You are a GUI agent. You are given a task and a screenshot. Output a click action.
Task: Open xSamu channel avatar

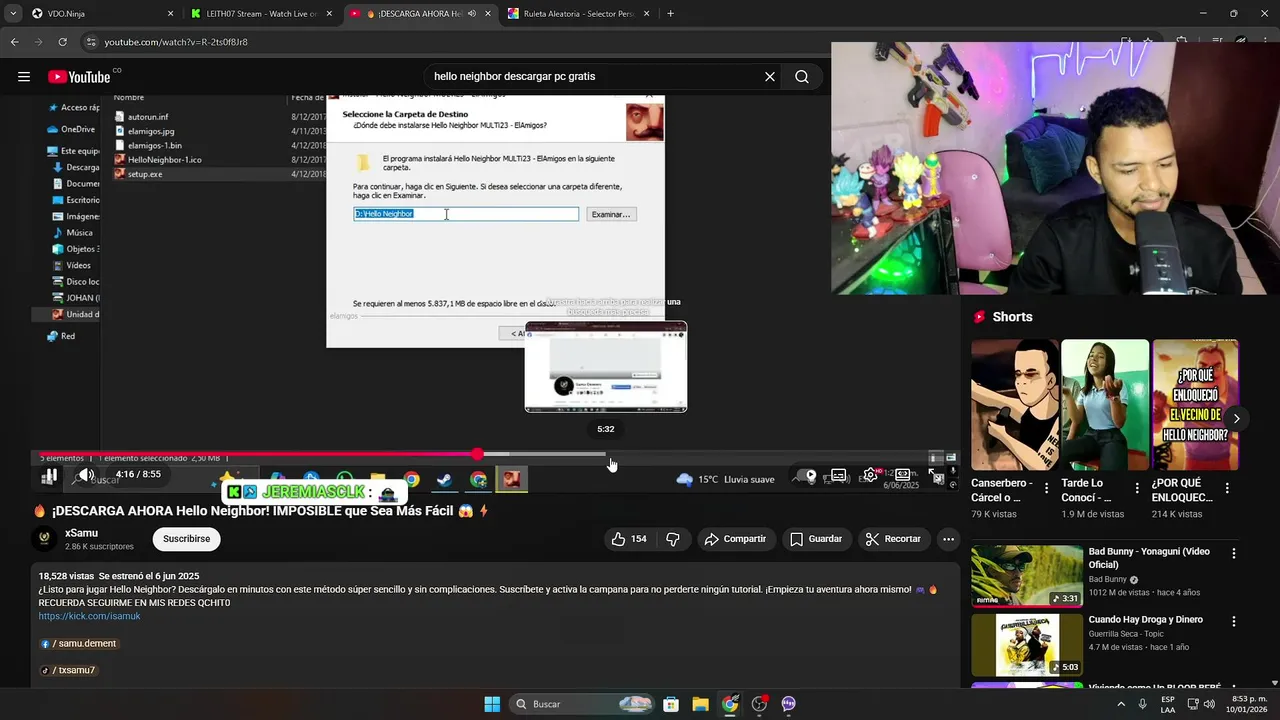(x=45, y=539)
